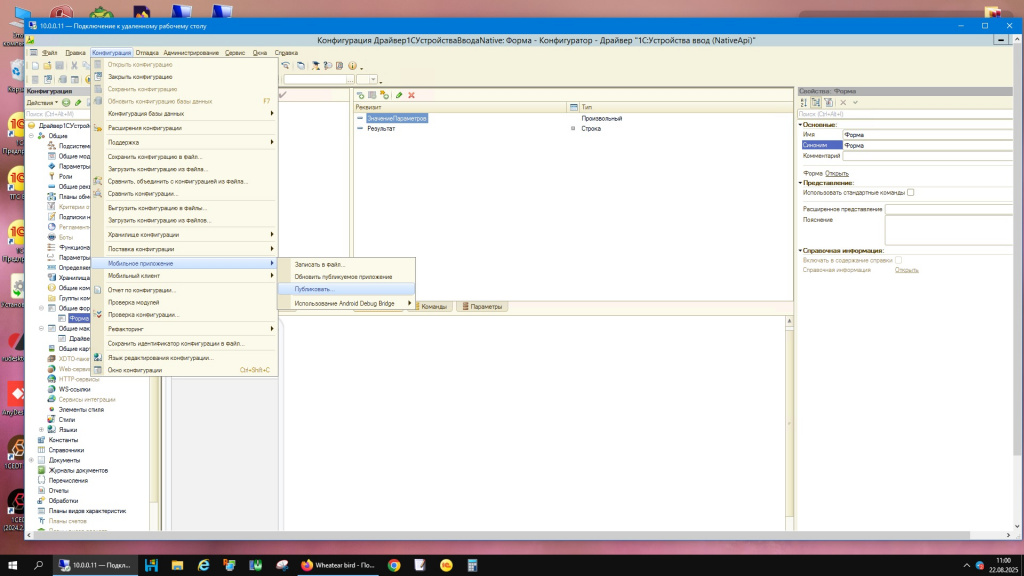
Task: Click the scissors cut icon in toolbar
Action: [74, 66]
